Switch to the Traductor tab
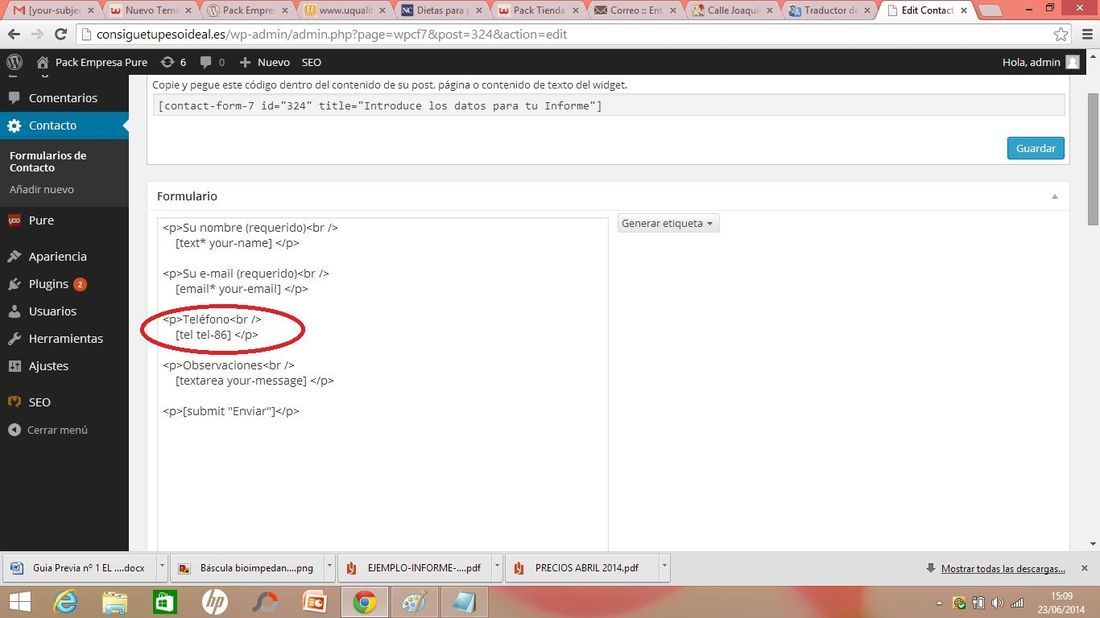This screenshot has height=618, width=1100. [828, 11]
